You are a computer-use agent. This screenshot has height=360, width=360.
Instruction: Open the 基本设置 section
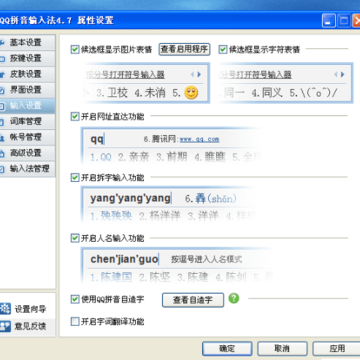[x=27, y=42]
